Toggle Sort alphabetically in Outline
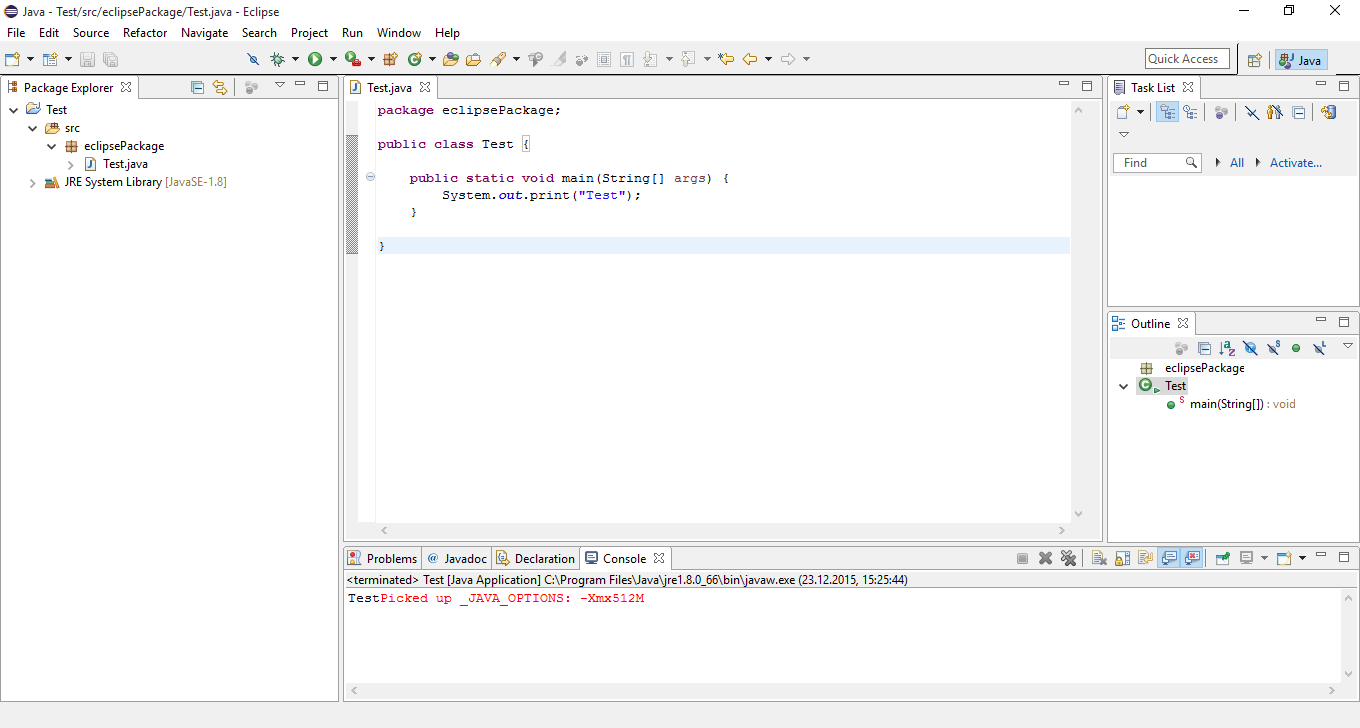Screen dimensions: 1360x728 tap(1227, 348)
